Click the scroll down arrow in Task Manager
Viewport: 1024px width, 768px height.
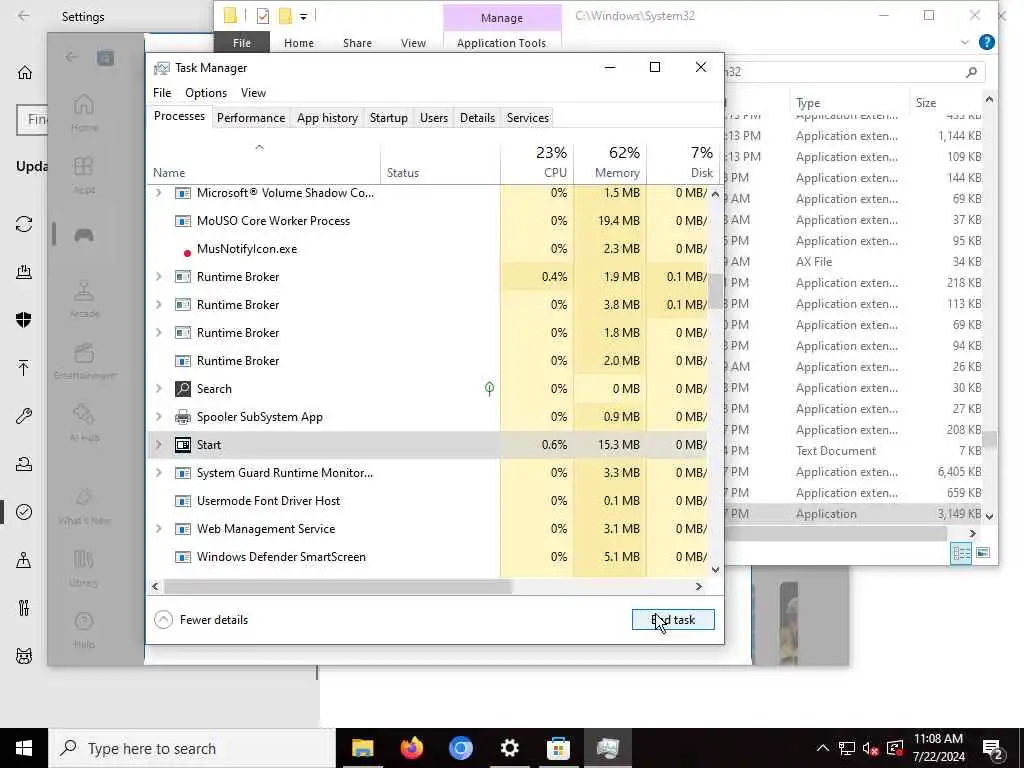pos(715,569)
